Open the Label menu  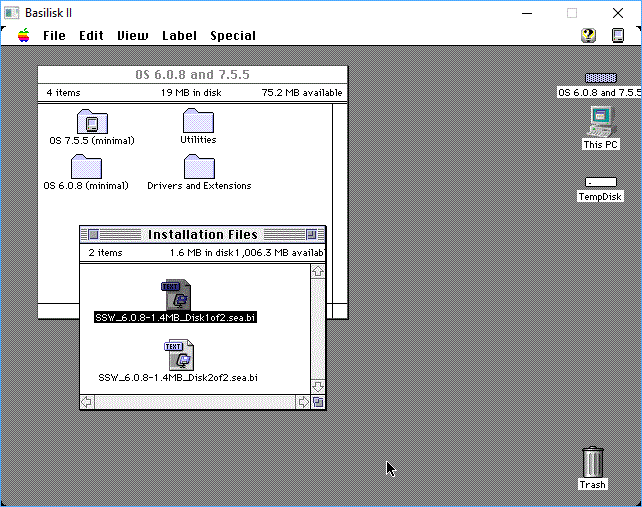179,36
